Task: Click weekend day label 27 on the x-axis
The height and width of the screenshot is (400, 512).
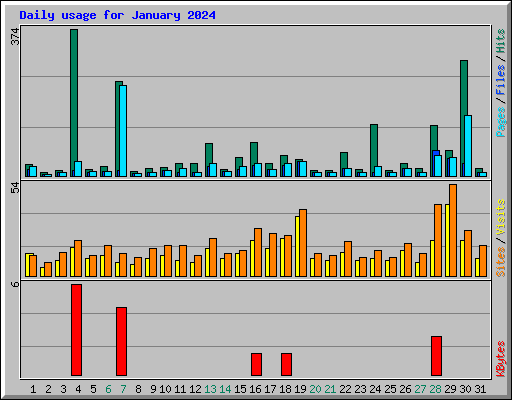Action: (420, 389)
